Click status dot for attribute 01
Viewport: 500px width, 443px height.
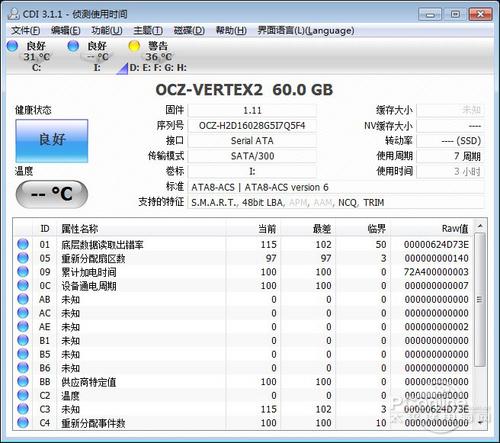pyautogui.click(x=23, y=244)
